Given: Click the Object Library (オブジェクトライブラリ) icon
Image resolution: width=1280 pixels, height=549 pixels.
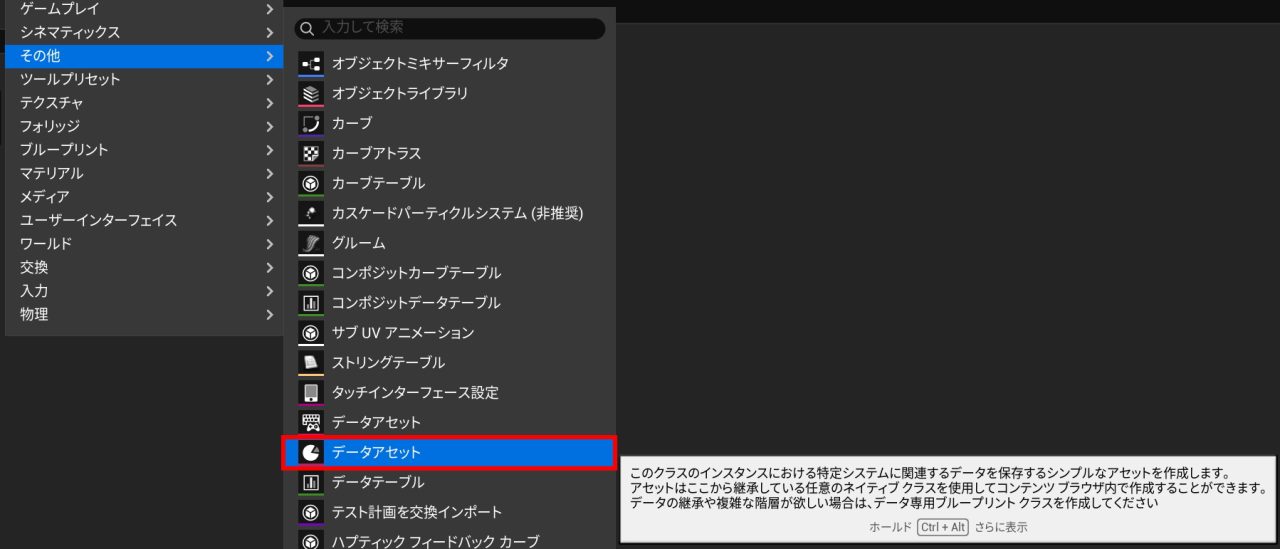Looking at the screenshot, I should (x=311, y=93).
